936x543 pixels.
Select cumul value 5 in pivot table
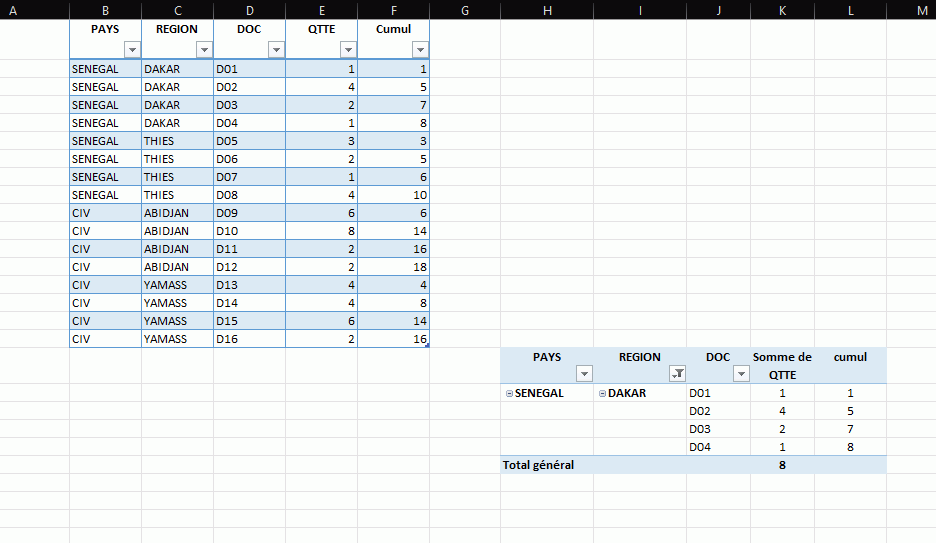(851, 411)
